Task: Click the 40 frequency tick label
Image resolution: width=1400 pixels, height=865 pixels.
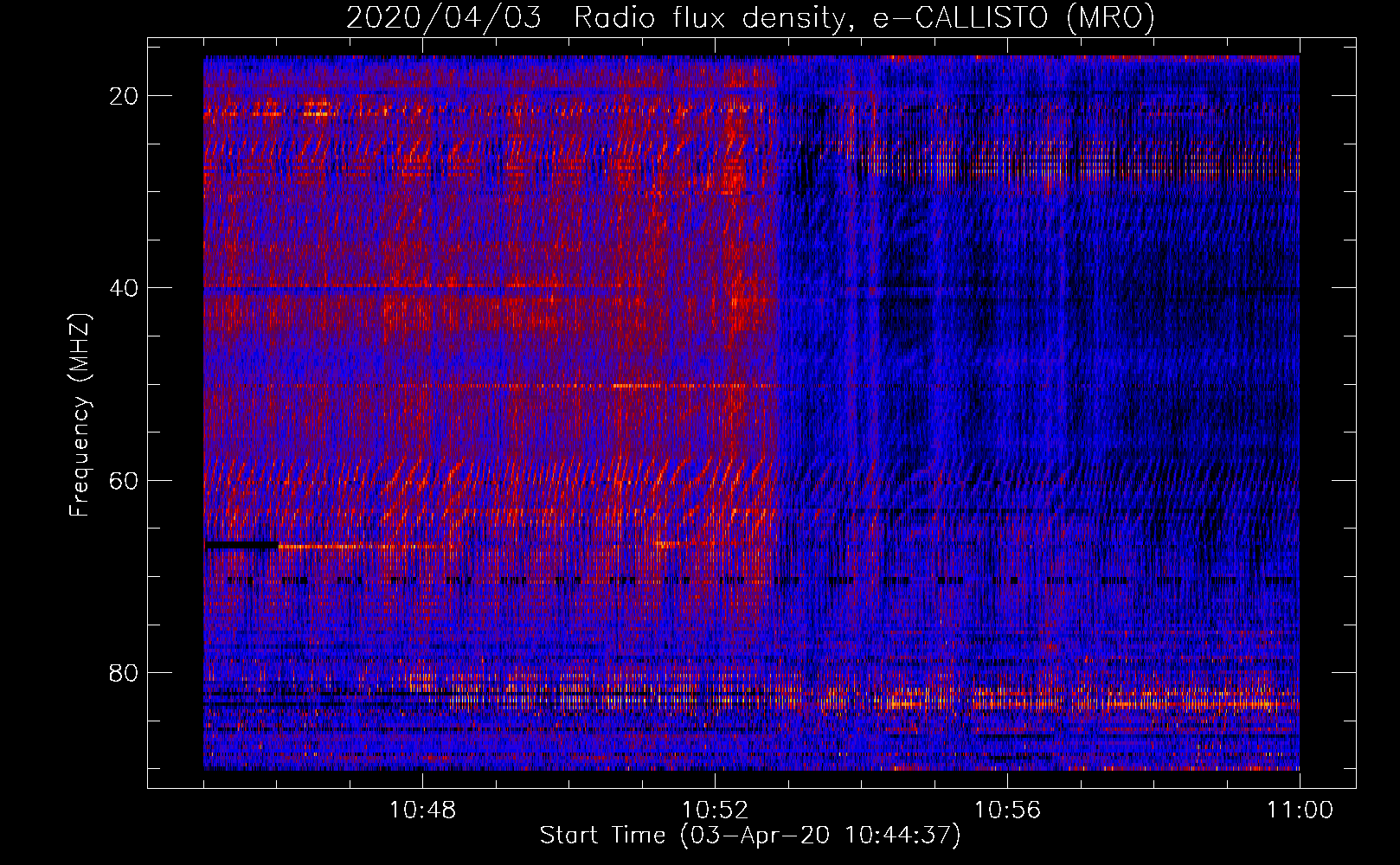Action: pos(124,288)
